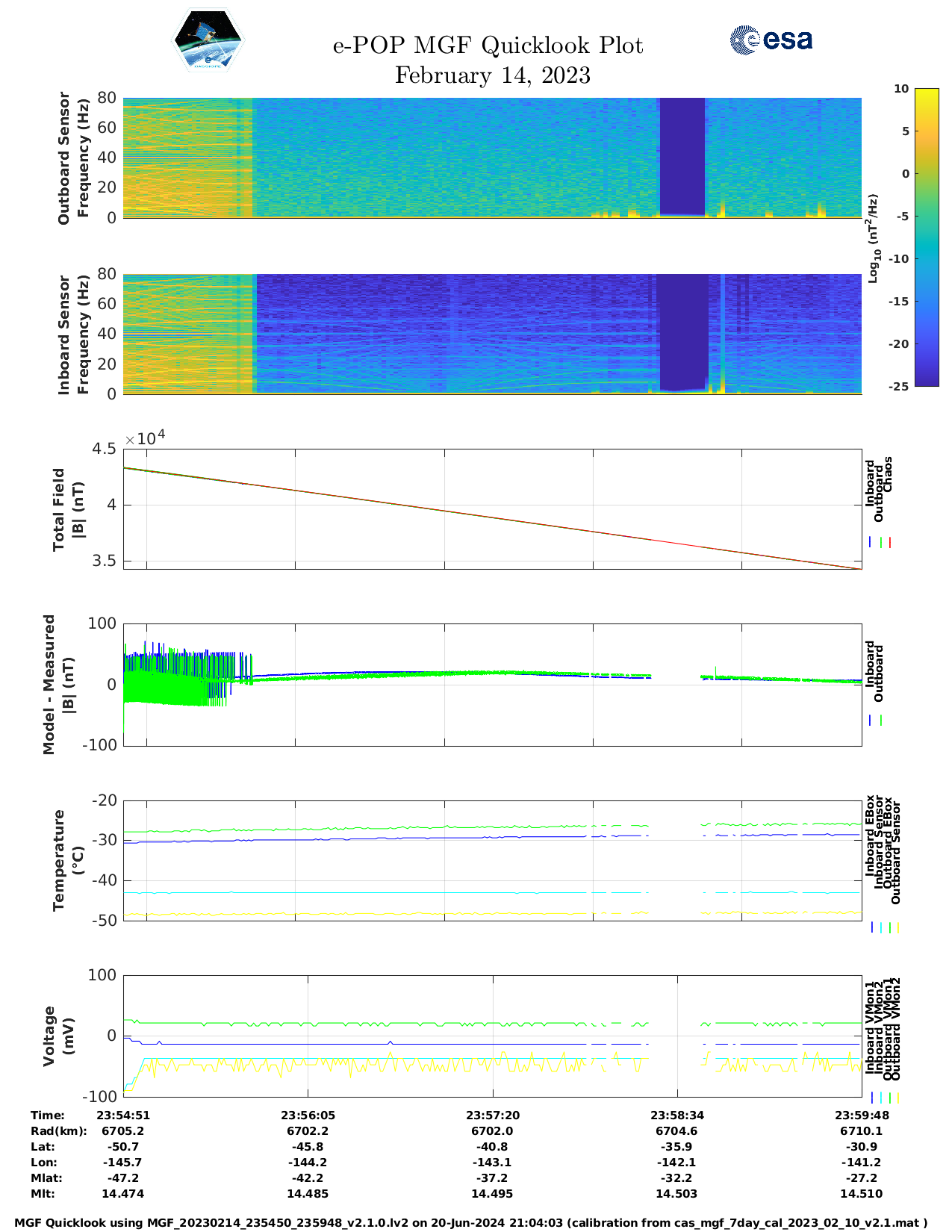Screen dimensions: 952x1232
Task: Click the 23:54:51 start time label
Action: pyautogui.click(x=123, y=1116)
